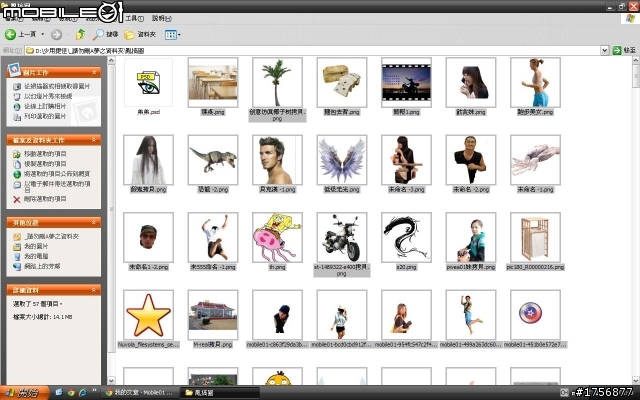Expand the address bar dropdown arrow
The width and height of the screenshot is (640, 400).
(604, 50)
